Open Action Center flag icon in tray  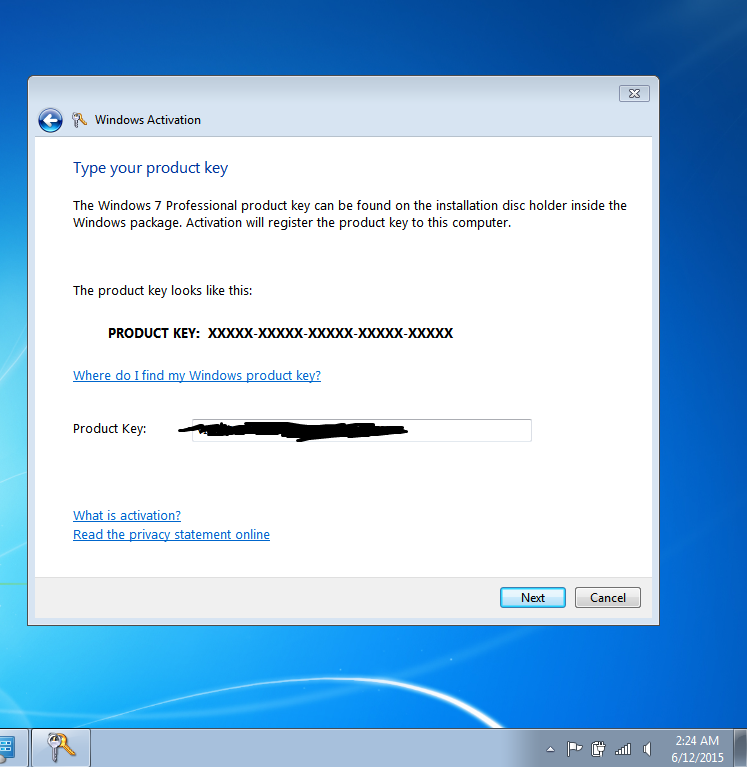574,748
